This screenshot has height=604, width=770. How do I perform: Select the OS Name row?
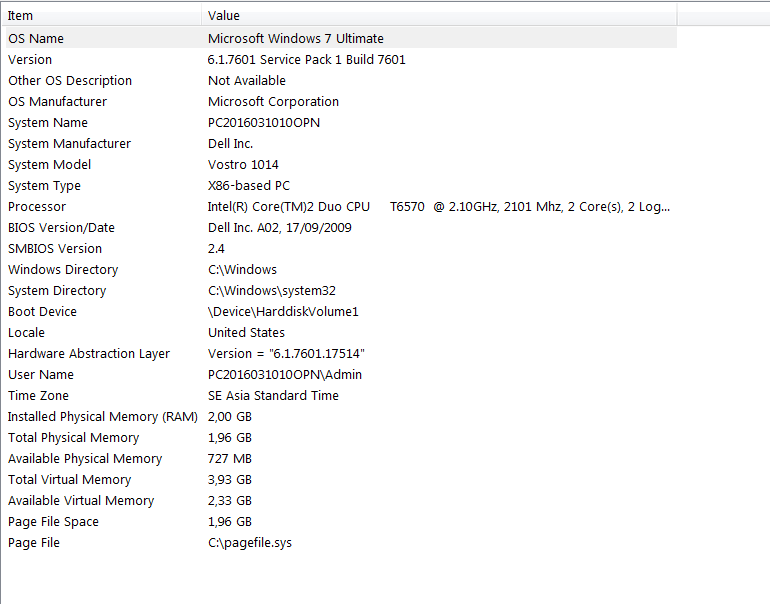tap(341, 38)
